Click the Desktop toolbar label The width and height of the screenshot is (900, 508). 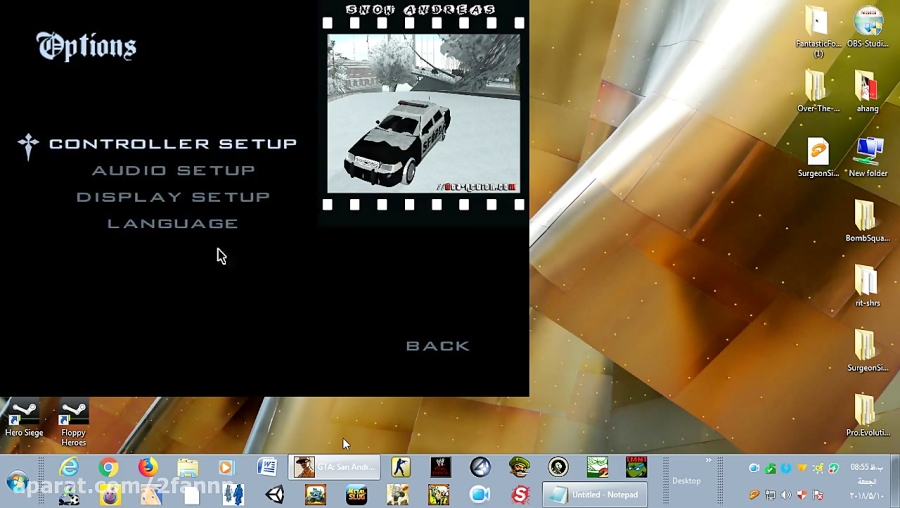(686, 481)
